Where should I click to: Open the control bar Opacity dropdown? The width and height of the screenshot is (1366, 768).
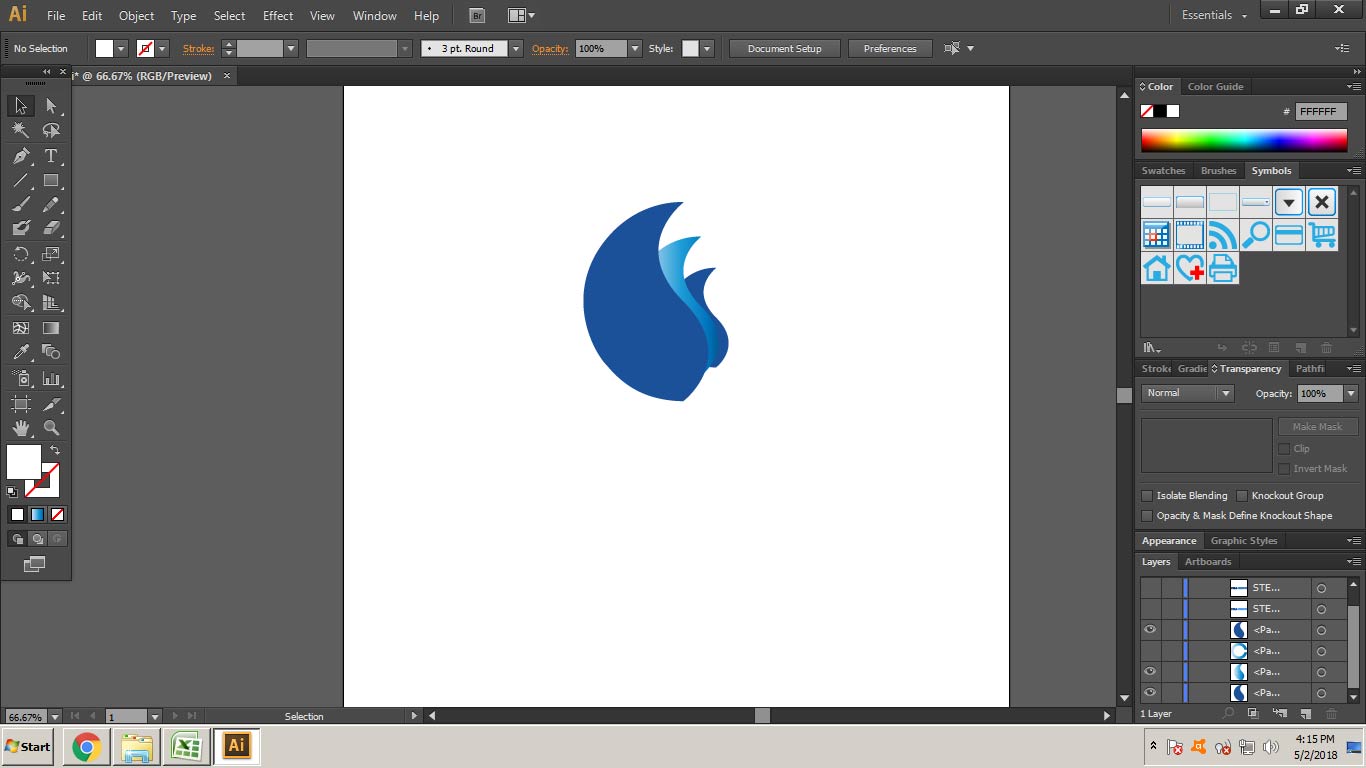click(x=634, y=48)
